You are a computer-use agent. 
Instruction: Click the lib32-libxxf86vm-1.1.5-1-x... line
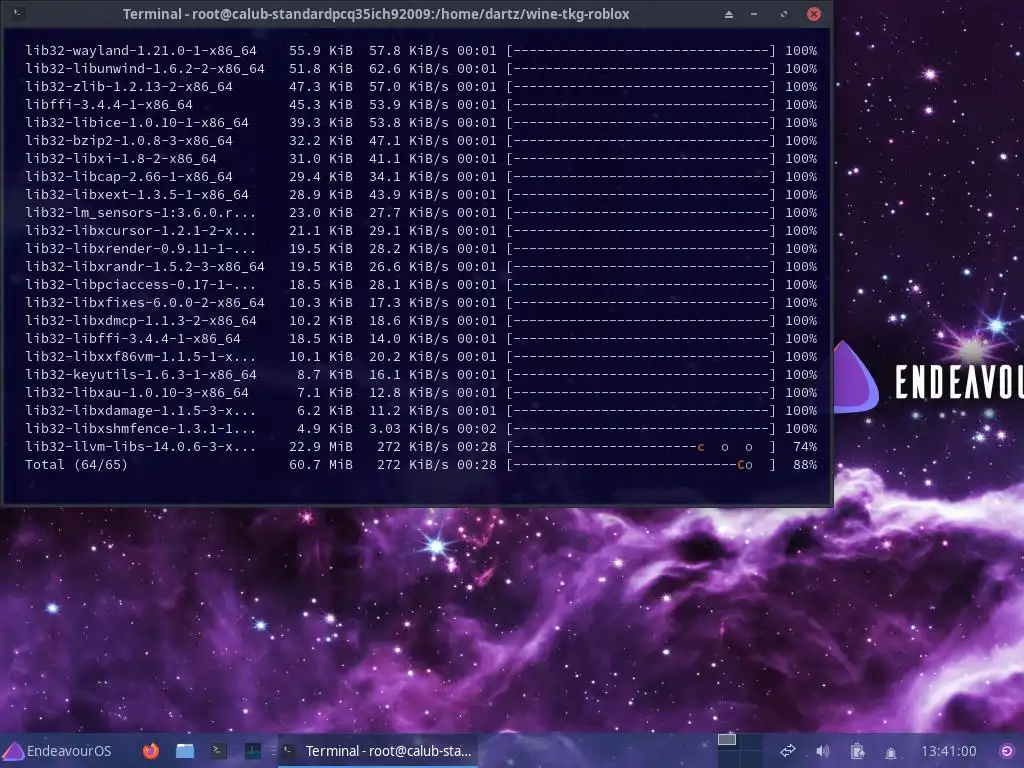click(x=421, y=357)
